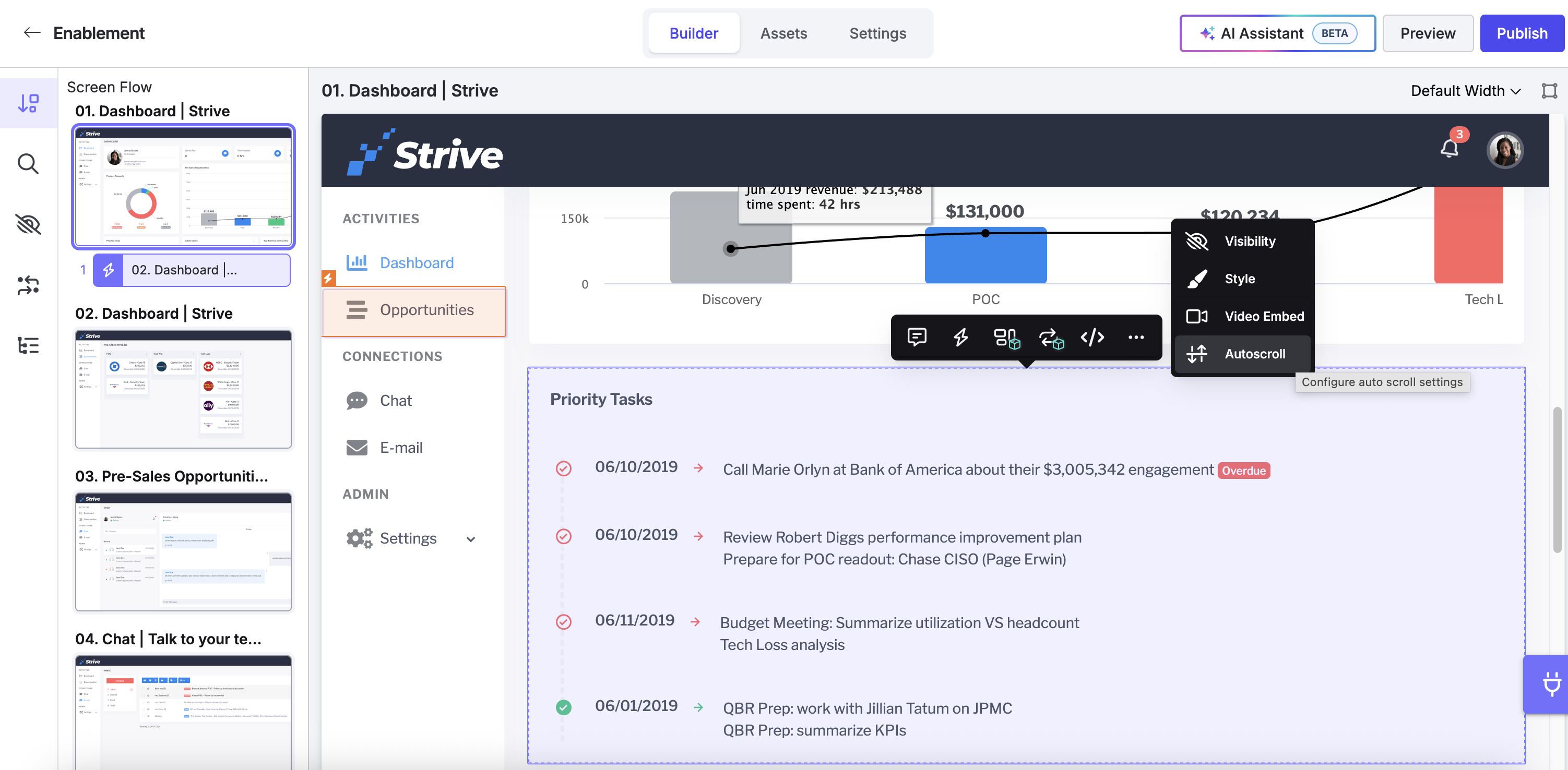Click the more options ellipsis in toolbar

pos(1136,337)
